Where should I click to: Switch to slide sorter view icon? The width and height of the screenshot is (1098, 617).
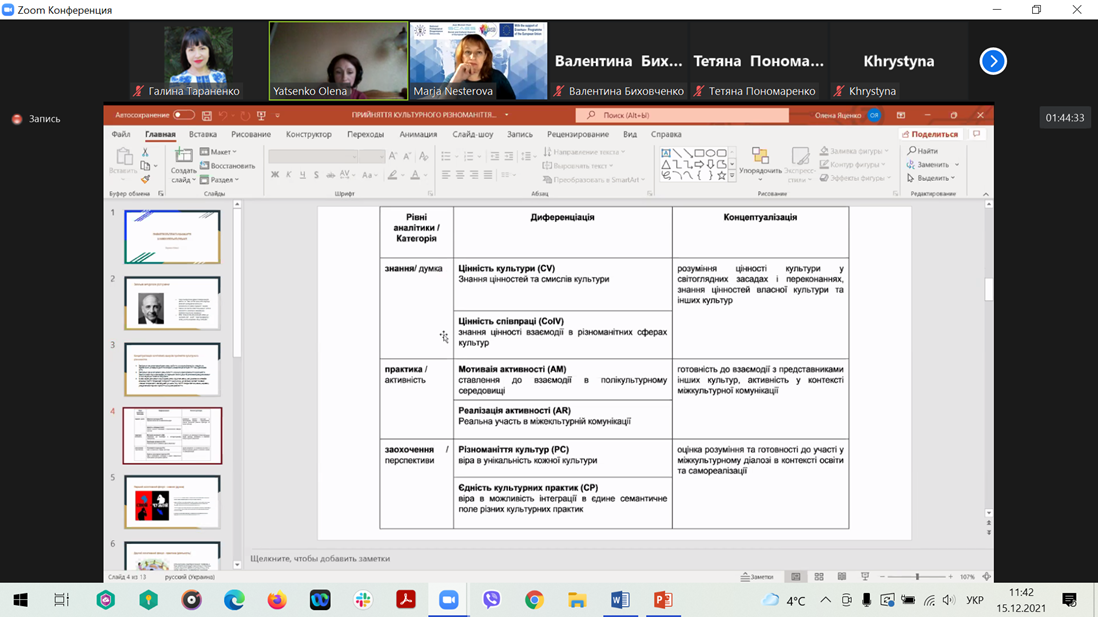tap(819, 577)
